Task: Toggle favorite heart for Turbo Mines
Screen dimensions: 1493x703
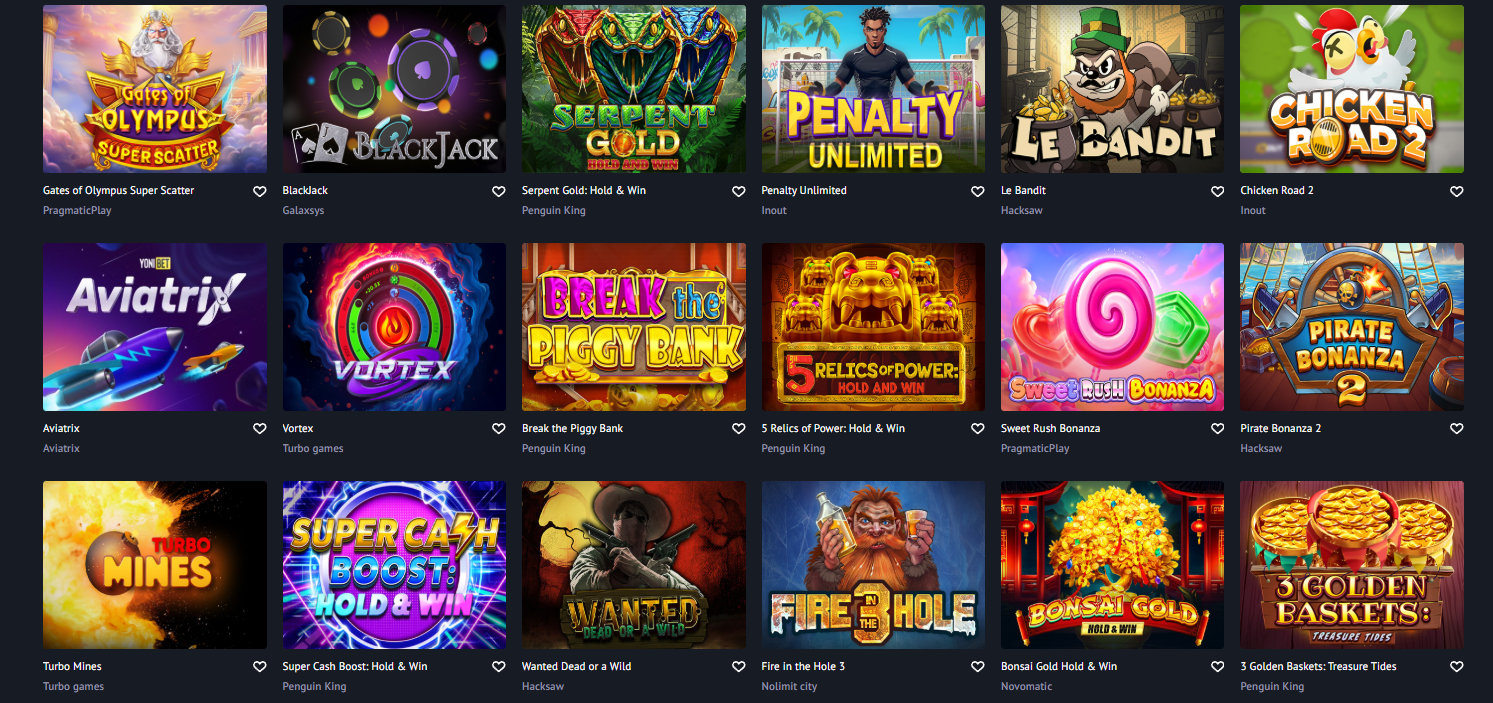Action: pyautogui.click(x=259, y=667)
